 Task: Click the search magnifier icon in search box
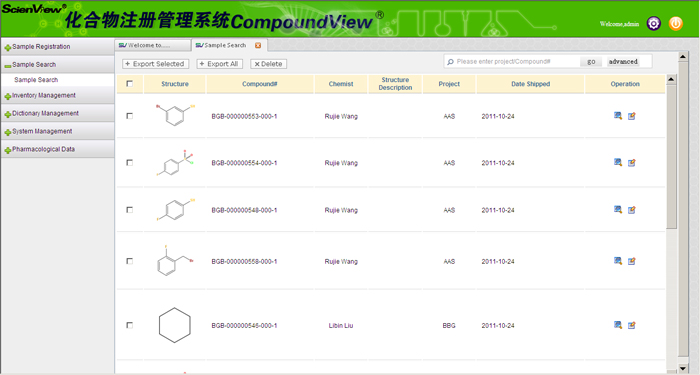[450, 62]
